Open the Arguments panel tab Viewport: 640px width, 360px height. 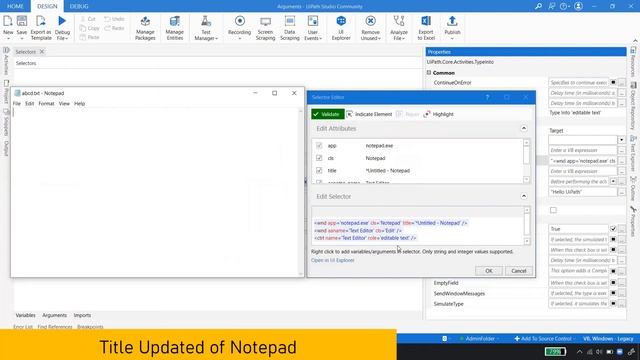coord(54,316)
